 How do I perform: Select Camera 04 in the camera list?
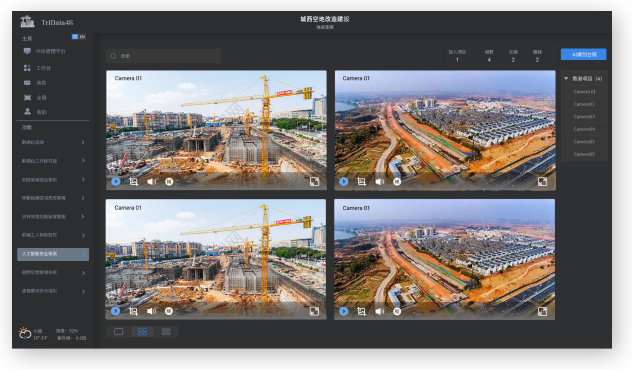[x=584, y=129]
